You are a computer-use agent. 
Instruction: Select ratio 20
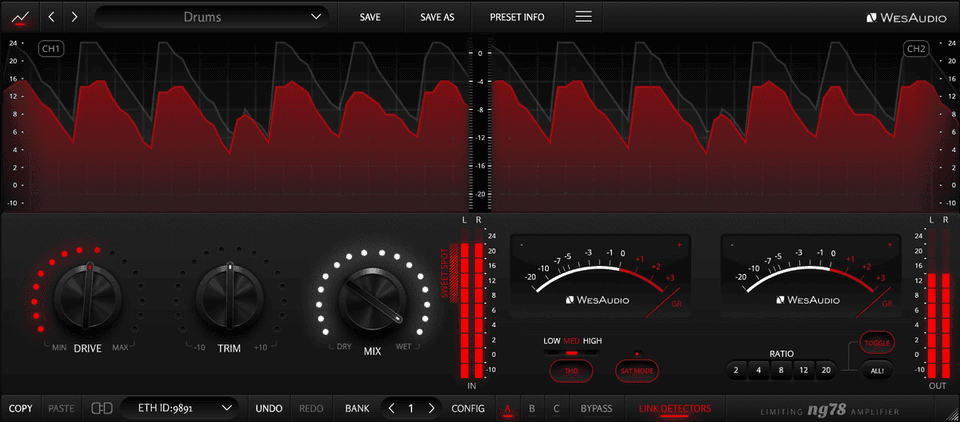[827, 370]
